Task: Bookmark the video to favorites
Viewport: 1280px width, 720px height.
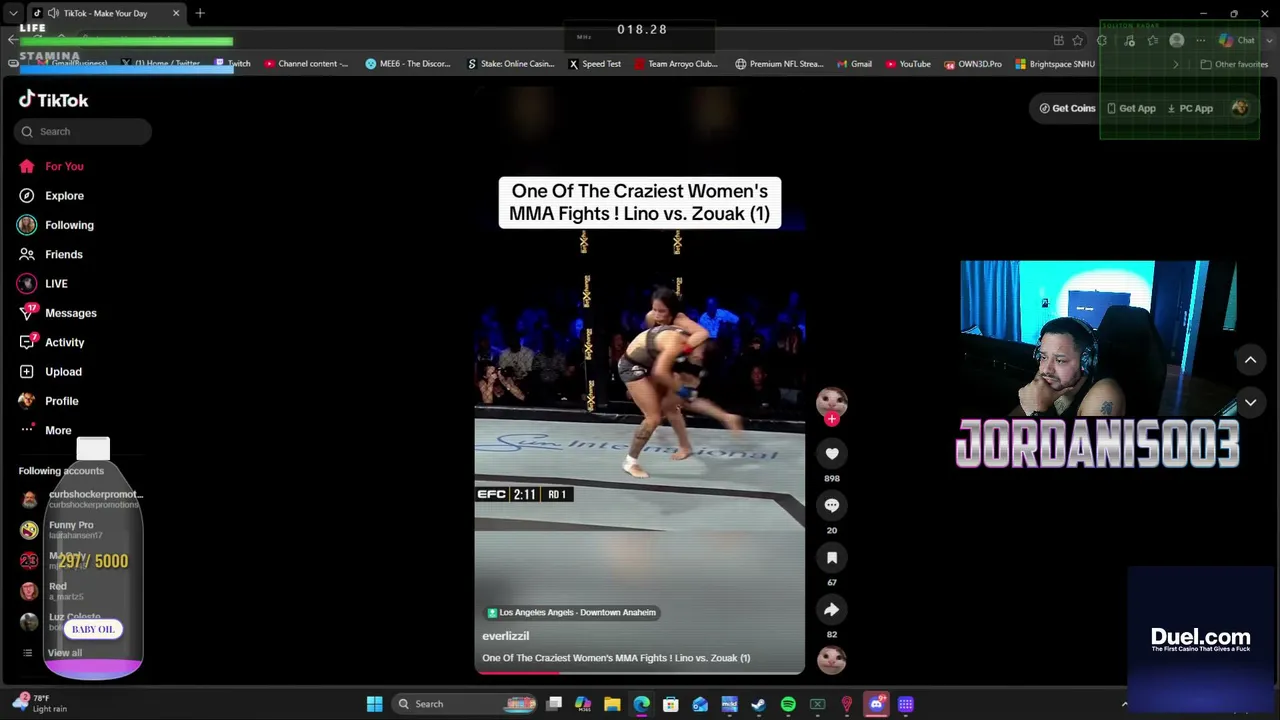Action: [831, 558]
